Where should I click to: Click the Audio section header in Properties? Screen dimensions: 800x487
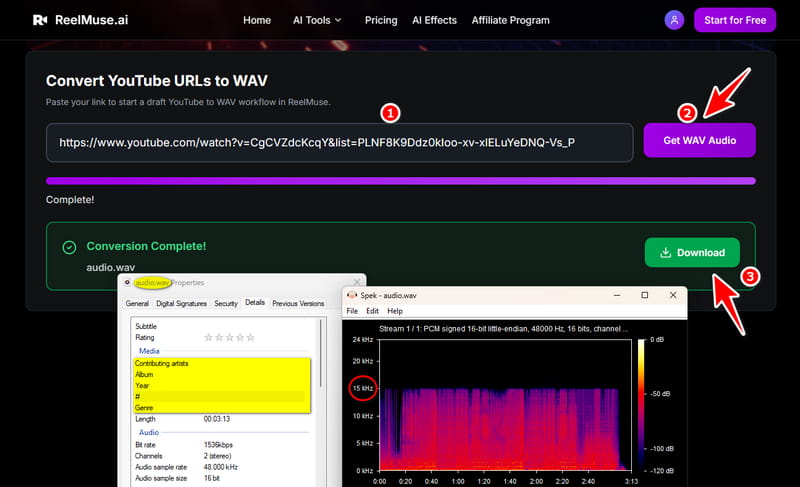149,432
